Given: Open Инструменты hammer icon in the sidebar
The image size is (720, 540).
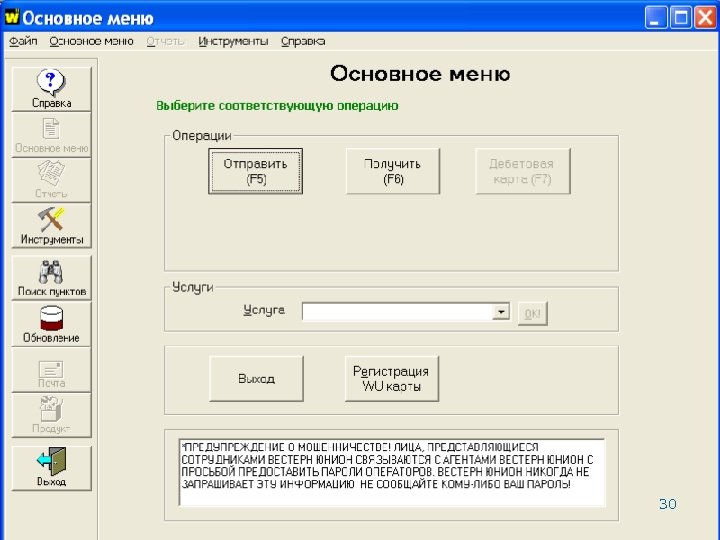Looking at the screenshot, I should point(51,225).
